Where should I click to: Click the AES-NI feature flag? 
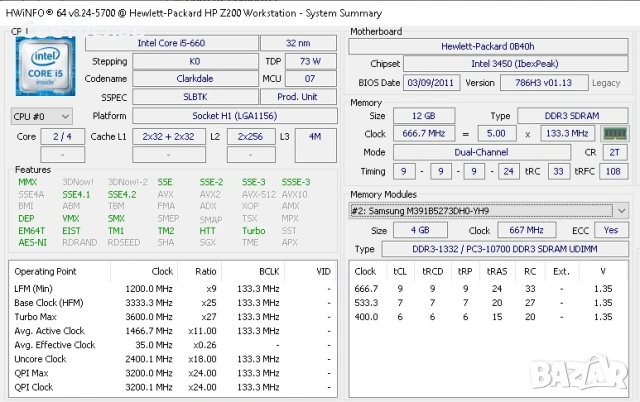[33, 242]
